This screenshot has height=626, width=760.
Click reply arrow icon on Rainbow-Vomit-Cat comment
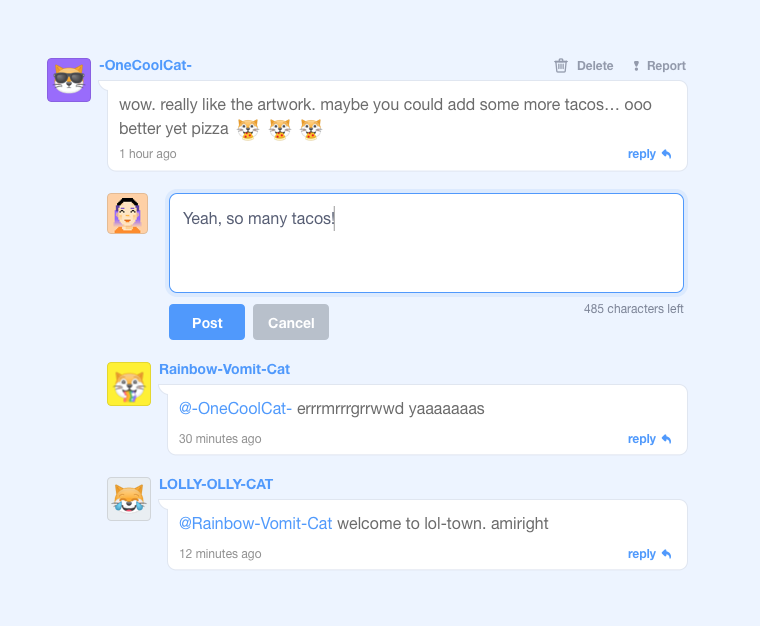pos(666,438)
